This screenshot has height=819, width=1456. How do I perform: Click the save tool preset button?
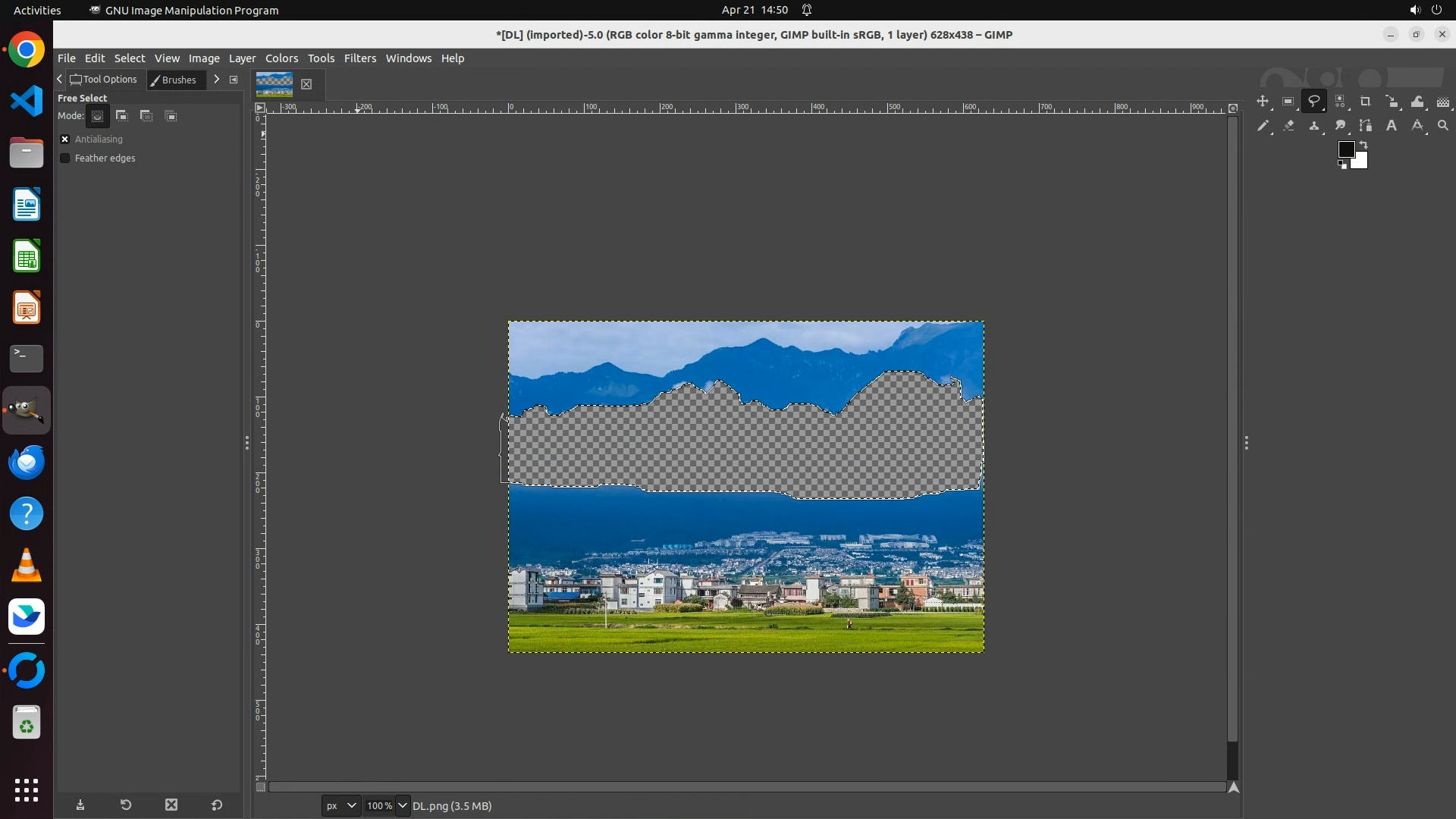click(x=80, y=805)
